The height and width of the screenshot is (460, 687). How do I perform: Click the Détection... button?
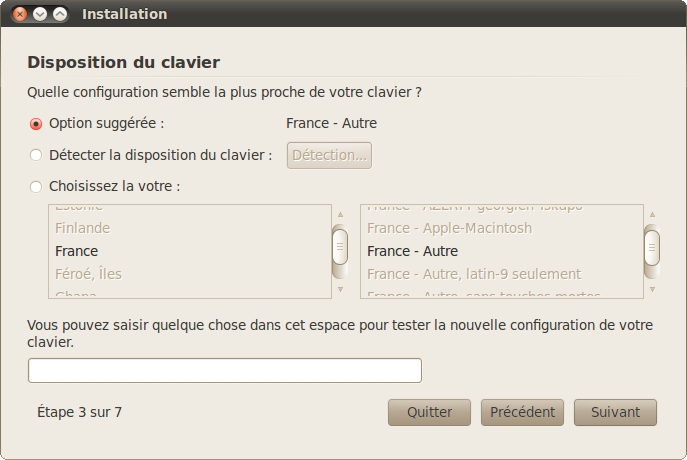[x=329, y=155]
